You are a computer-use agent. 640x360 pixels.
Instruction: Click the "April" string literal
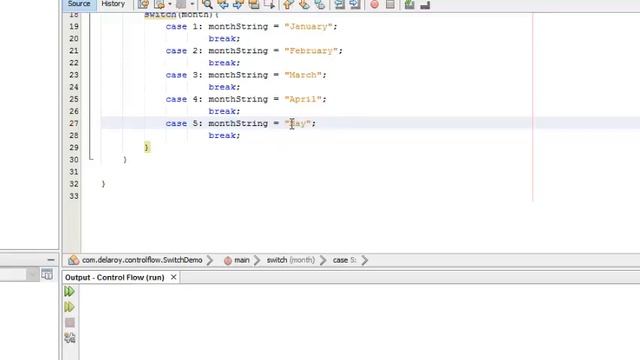click(303, 99)
